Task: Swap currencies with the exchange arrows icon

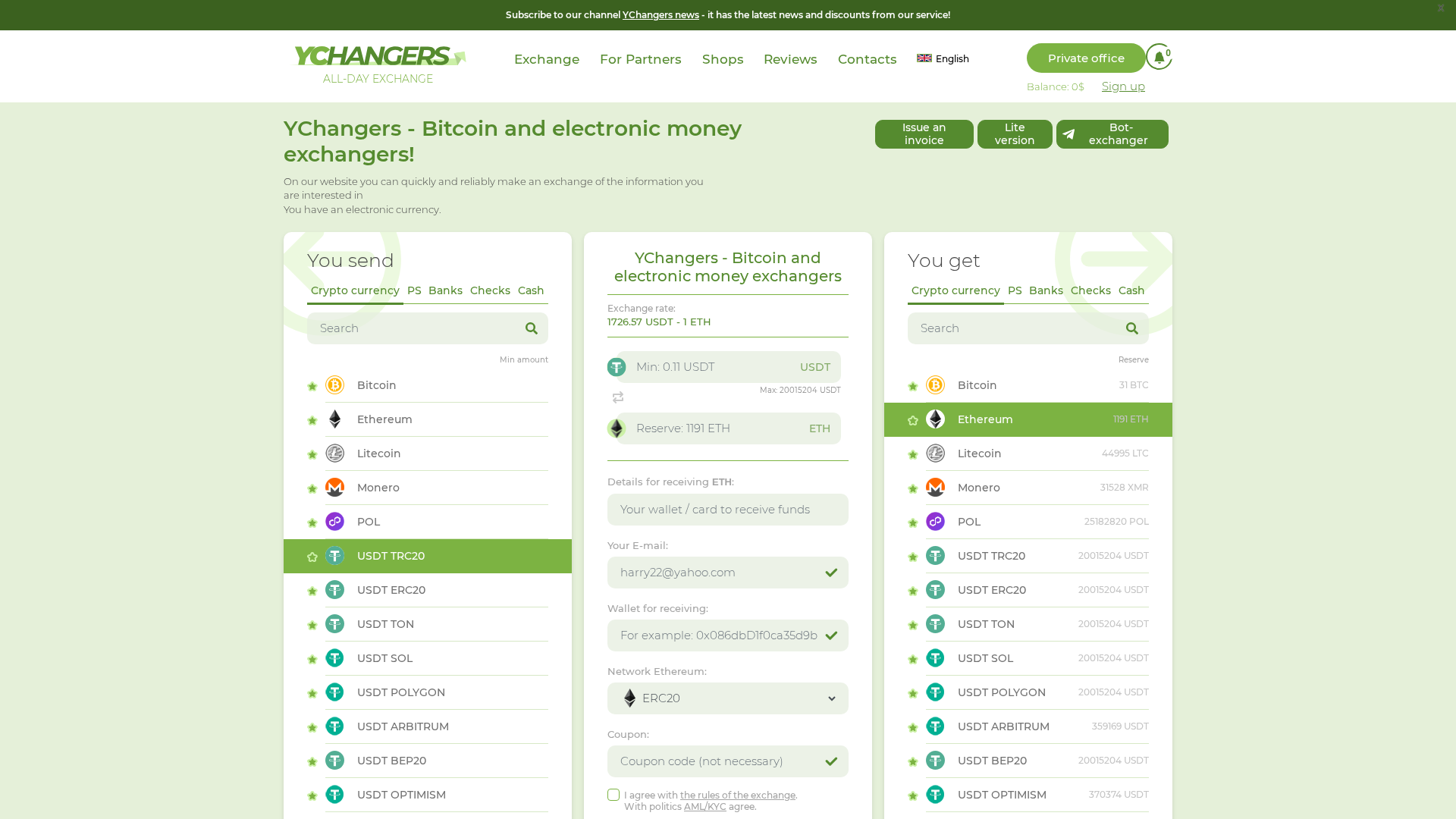Action: tap(618, 397)
